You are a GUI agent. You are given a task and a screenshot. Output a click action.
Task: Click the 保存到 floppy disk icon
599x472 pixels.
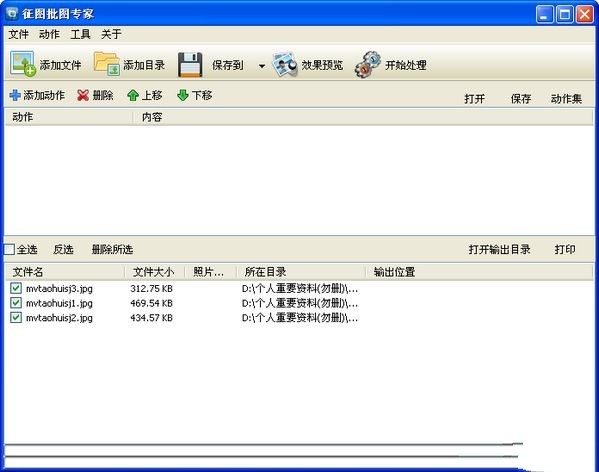coord(190,65)
